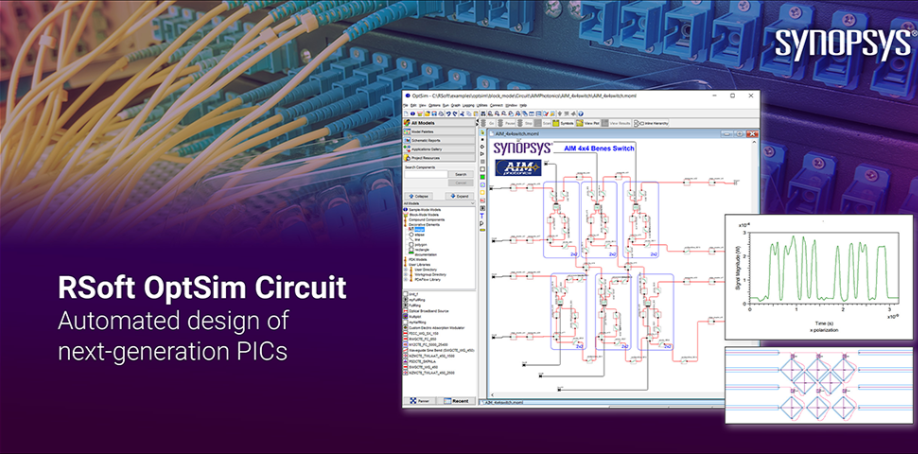The height and width of the screenshot is (454, 918).
Task: Open the Utilities menu
Action: point(482,105)
